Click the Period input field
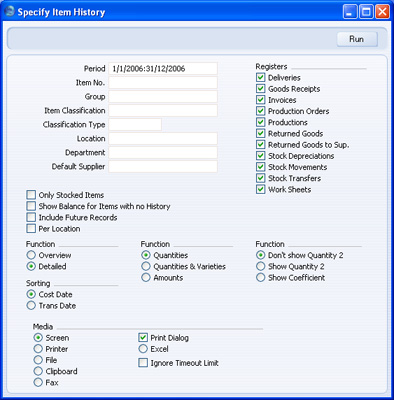This screenshot has width=394, height=400. [163, 69]
